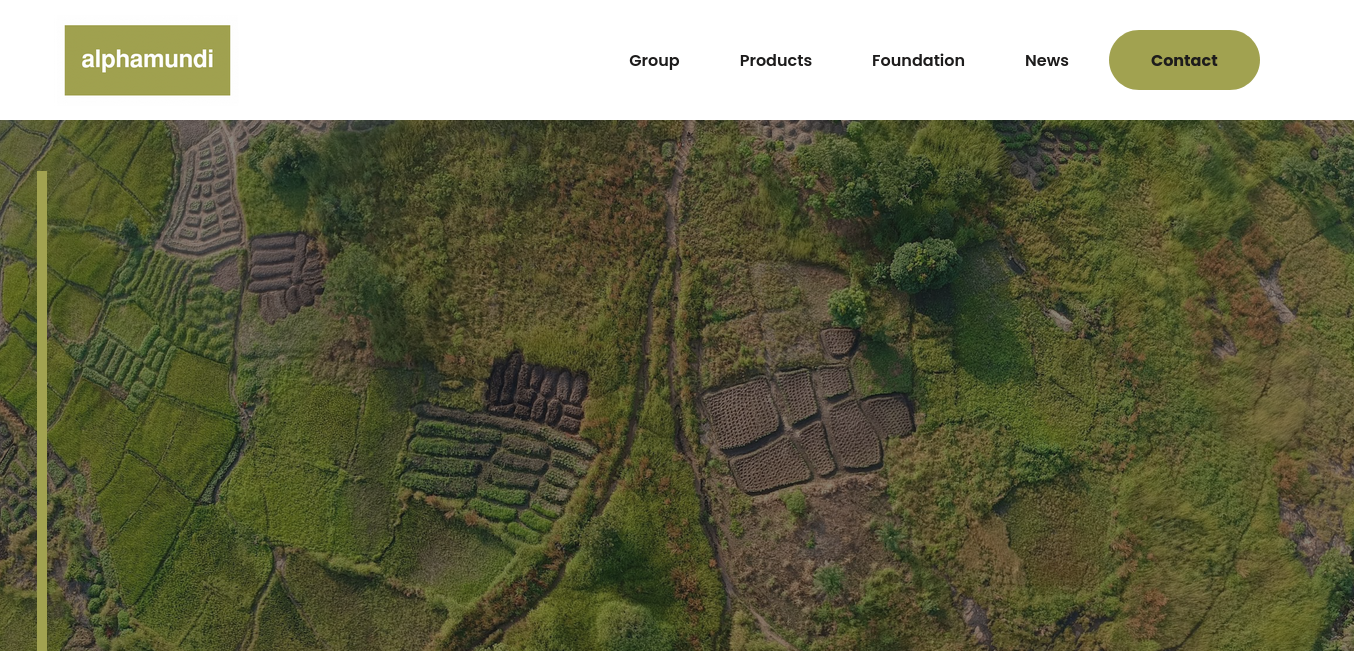Click the letter 'a' starting alphamundi logo

click(x=87, y=61)
